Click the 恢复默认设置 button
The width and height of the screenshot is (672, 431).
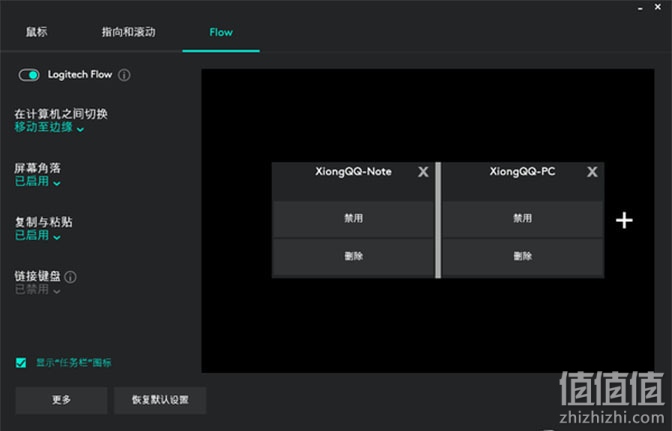(160, 400)
